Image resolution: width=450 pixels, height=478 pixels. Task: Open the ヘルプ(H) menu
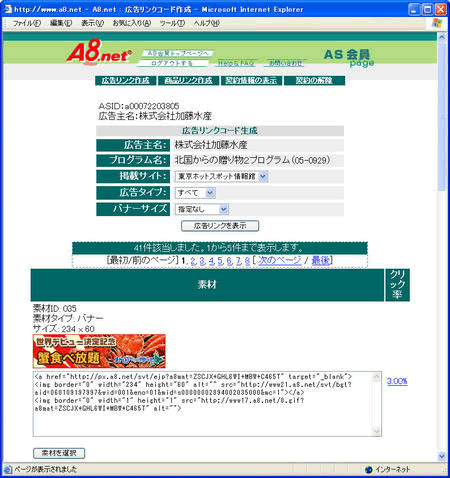click(207, 23)
